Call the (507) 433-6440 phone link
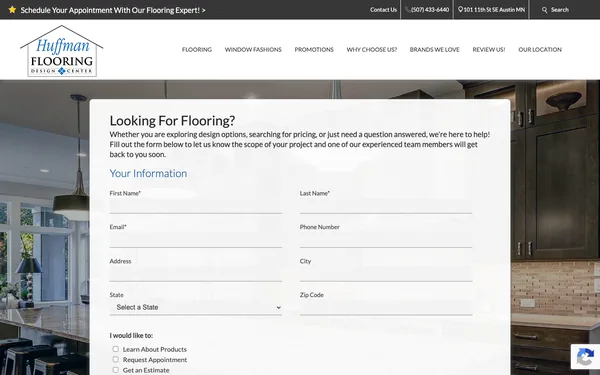600x375 pixels. point(430,10)
